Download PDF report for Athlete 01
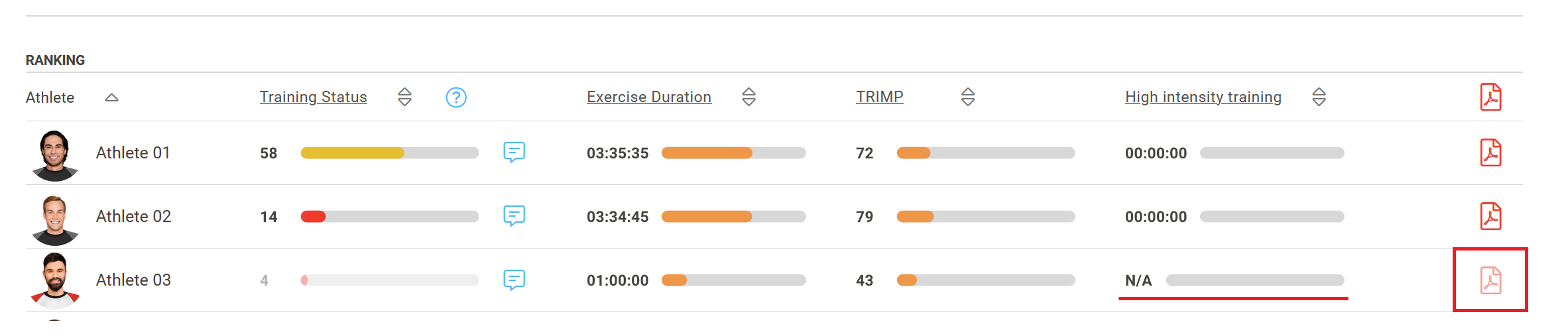This screenshot has width=1568, height=336. point(1490,153)
